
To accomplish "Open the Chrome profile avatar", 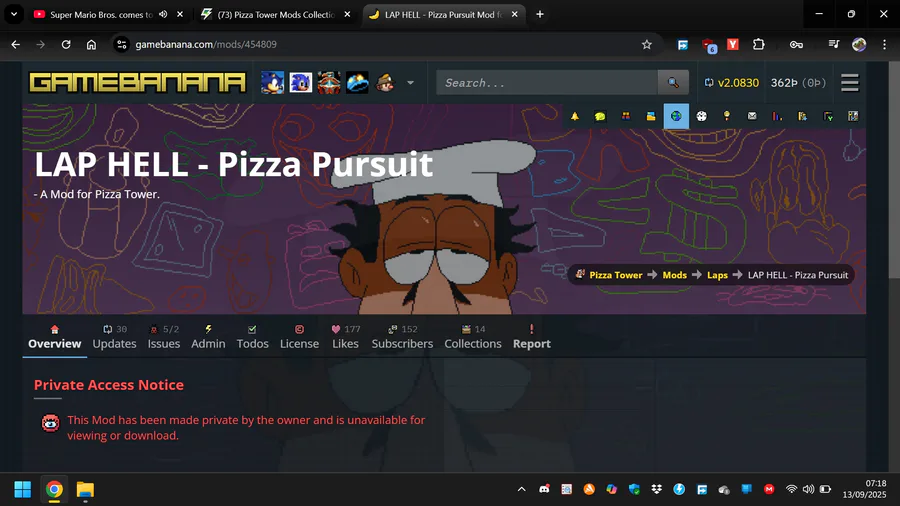I will tap(859, 44).
